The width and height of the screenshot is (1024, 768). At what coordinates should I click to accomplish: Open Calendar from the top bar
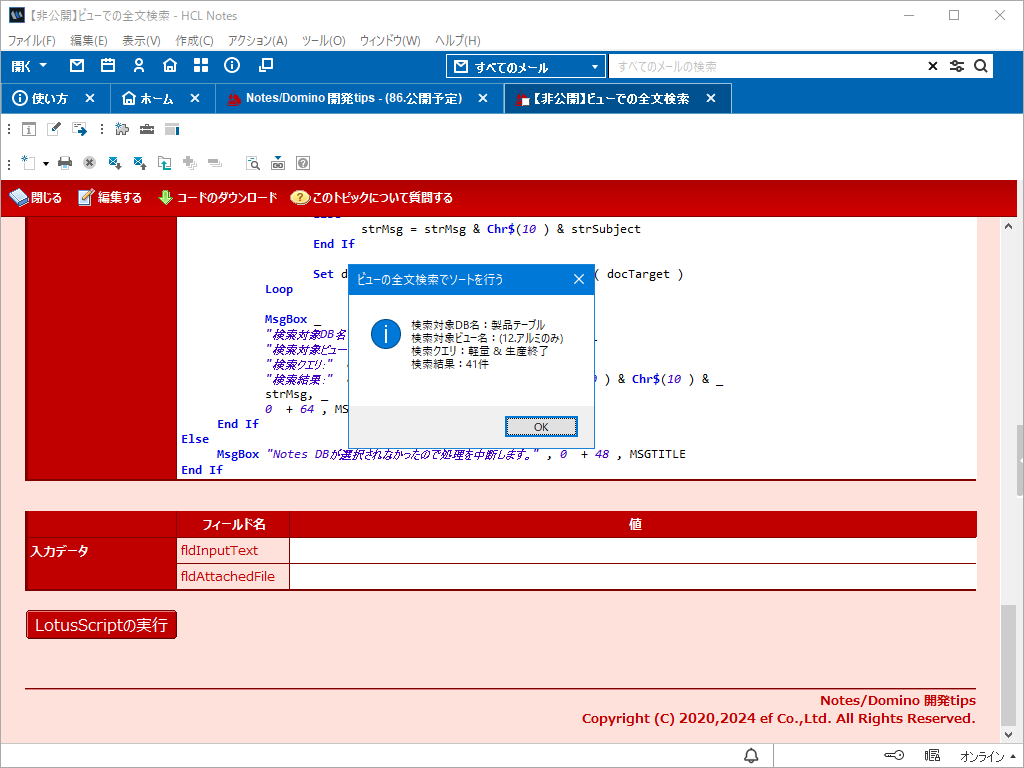pyautogui.click(x=108, y=66)
